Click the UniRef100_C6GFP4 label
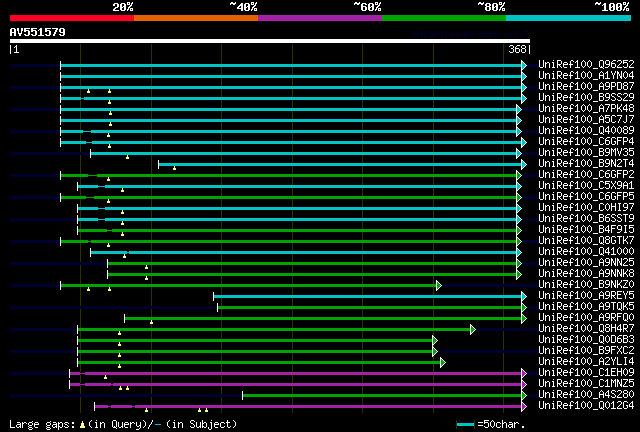Viewport: 640px width, 432px height. [x=586, y=142]
